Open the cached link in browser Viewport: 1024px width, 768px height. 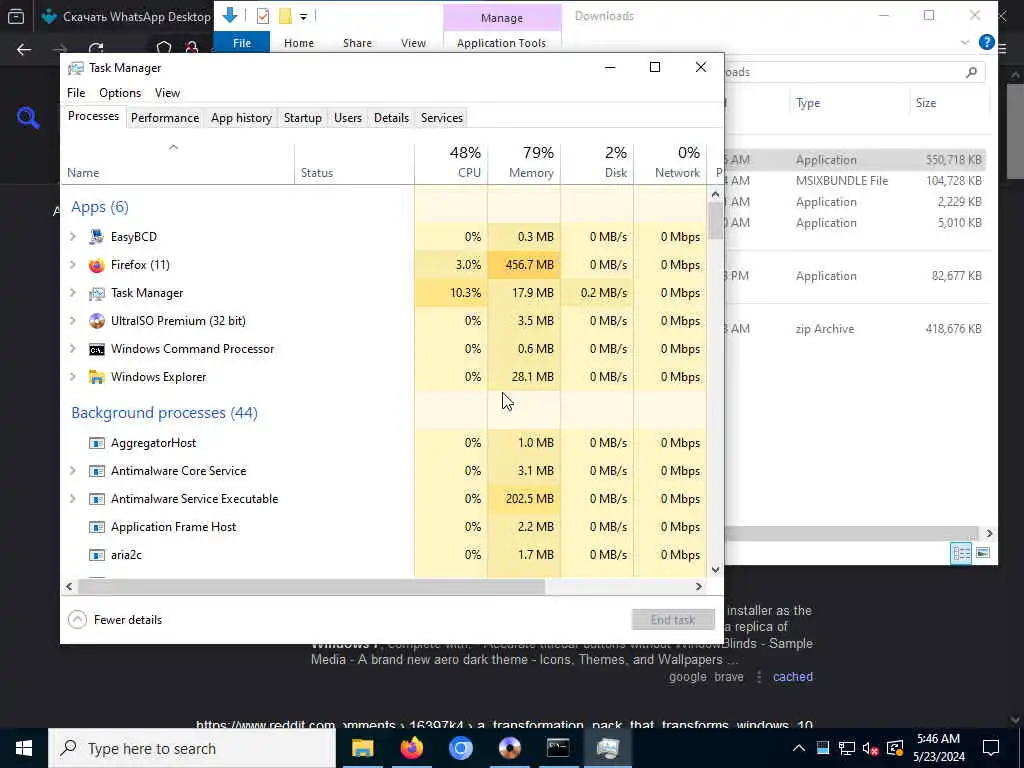[x=793, y=677]
